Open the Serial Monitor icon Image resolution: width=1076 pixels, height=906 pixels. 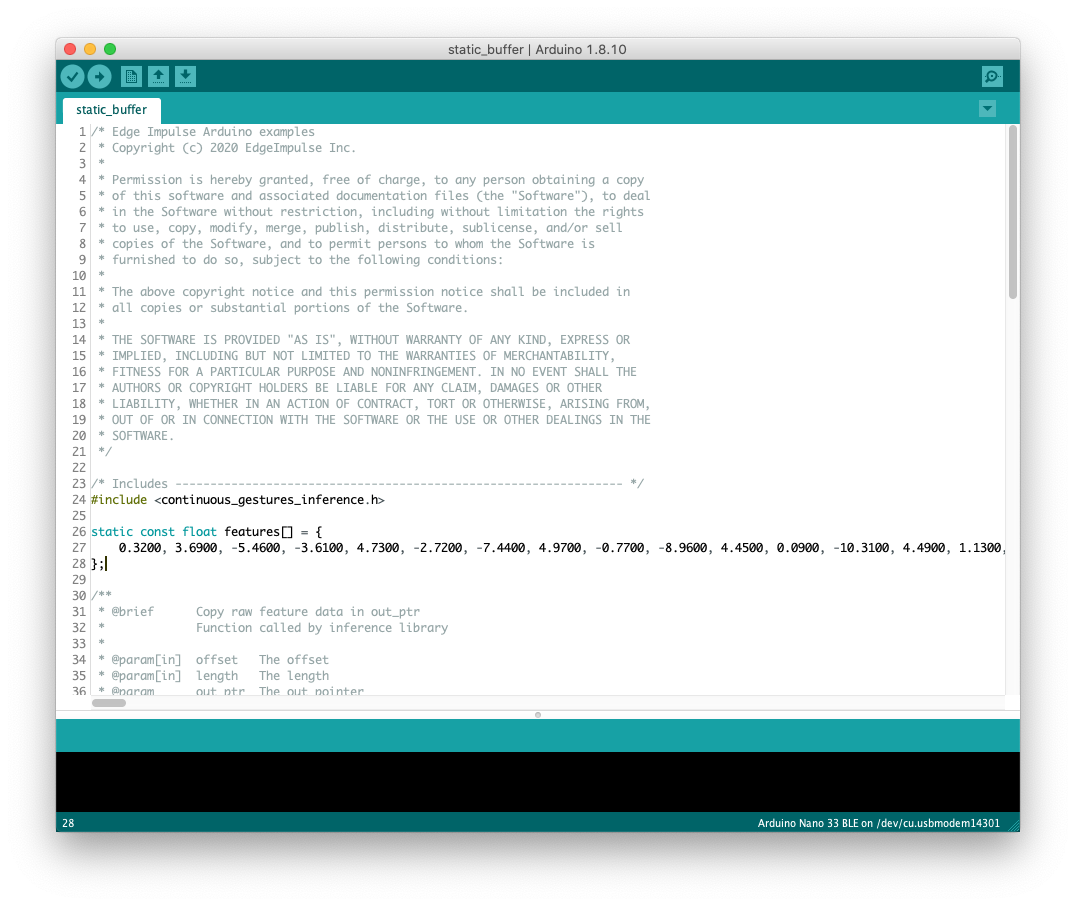pos(992,76)
